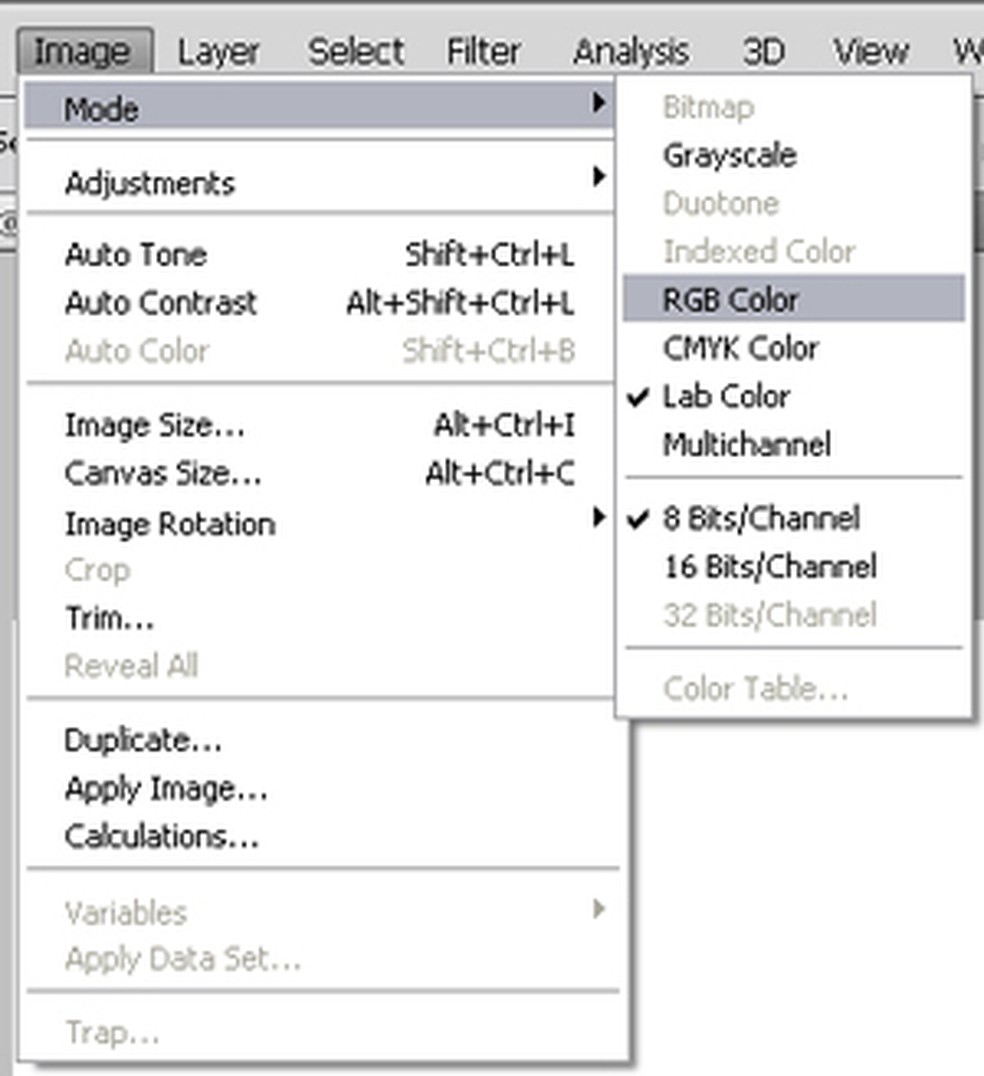The image size is (984, 1076).
Task: Select CMYK Color mode
Action: (741, 348)
